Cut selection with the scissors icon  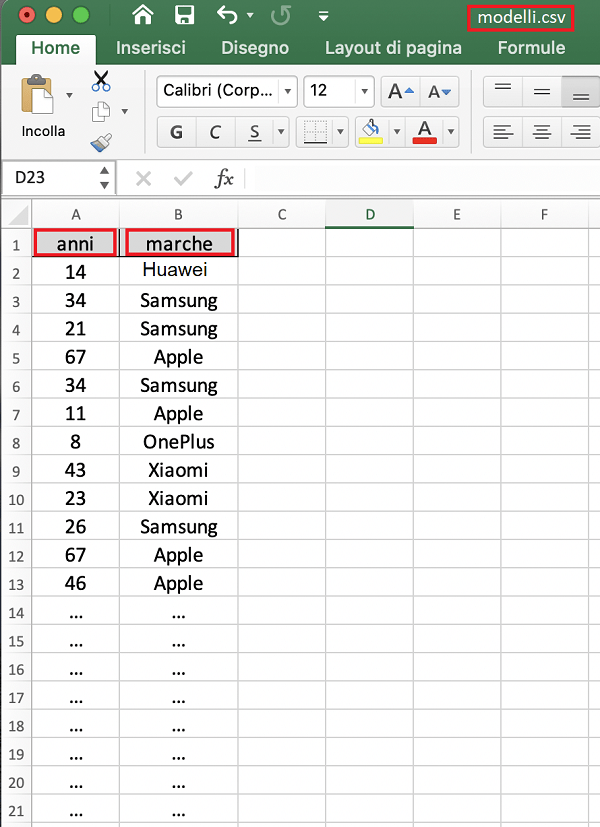(x=101, y=81)
